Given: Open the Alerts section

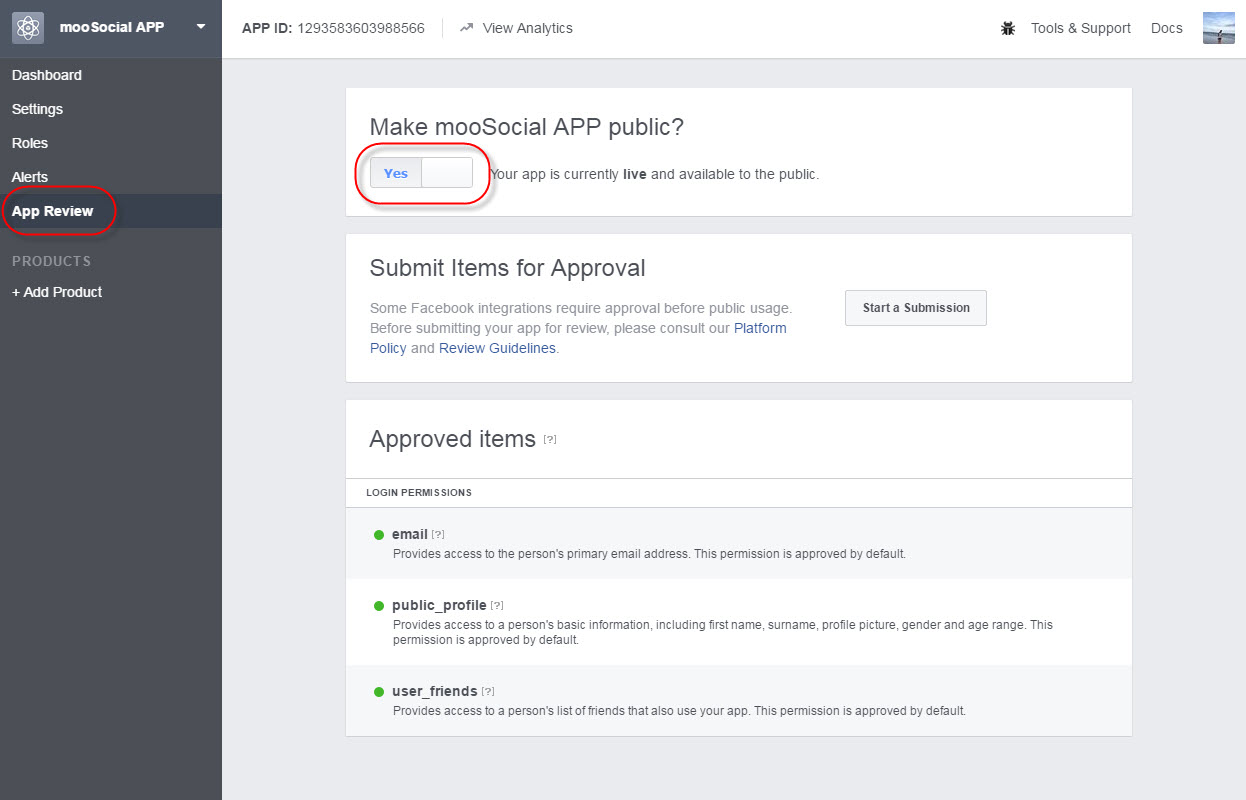Looking at the screenshot, I should [x=31, y=177].
